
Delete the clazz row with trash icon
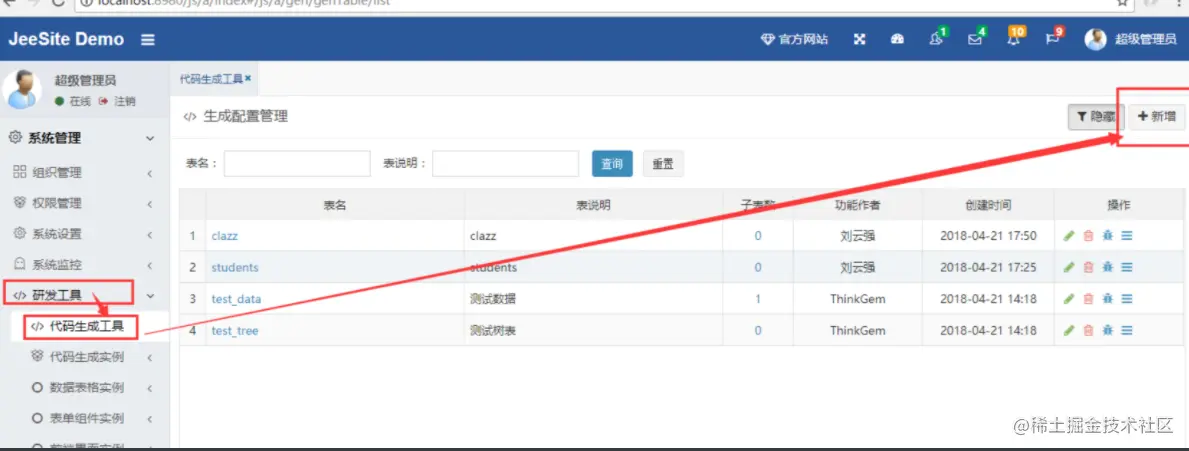1089,236
